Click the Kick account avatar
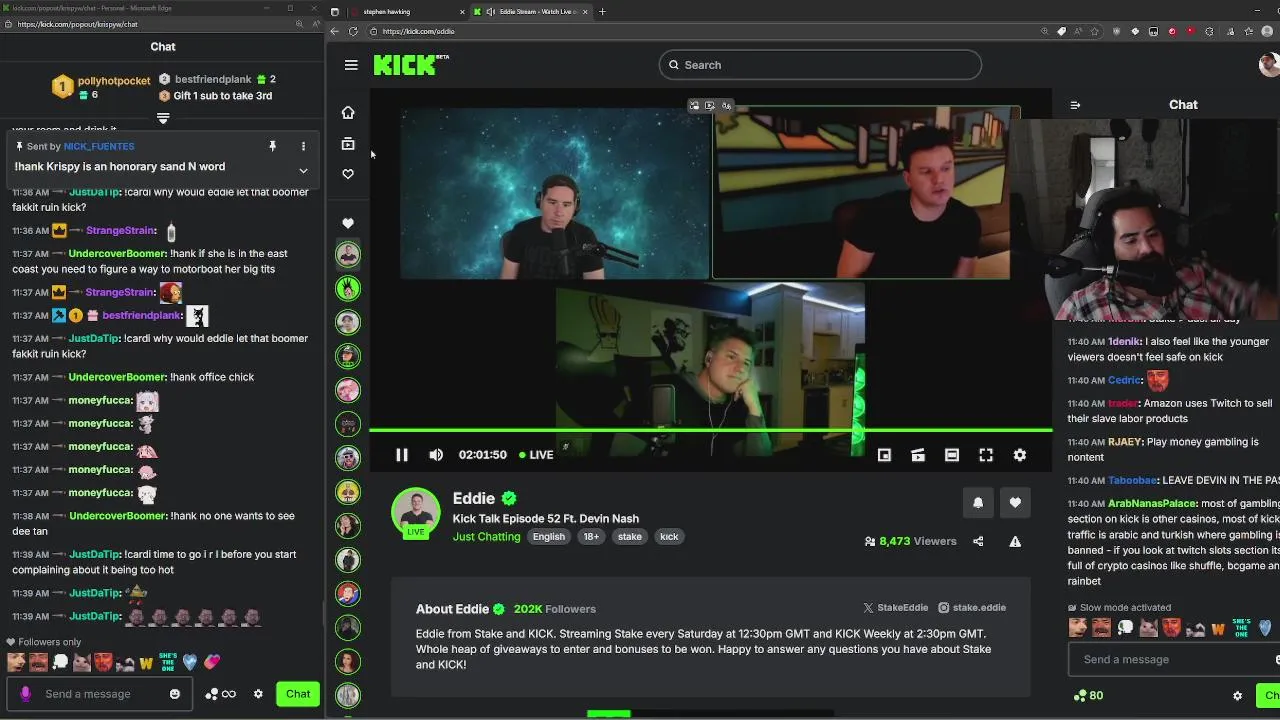 coord(1269,65)
